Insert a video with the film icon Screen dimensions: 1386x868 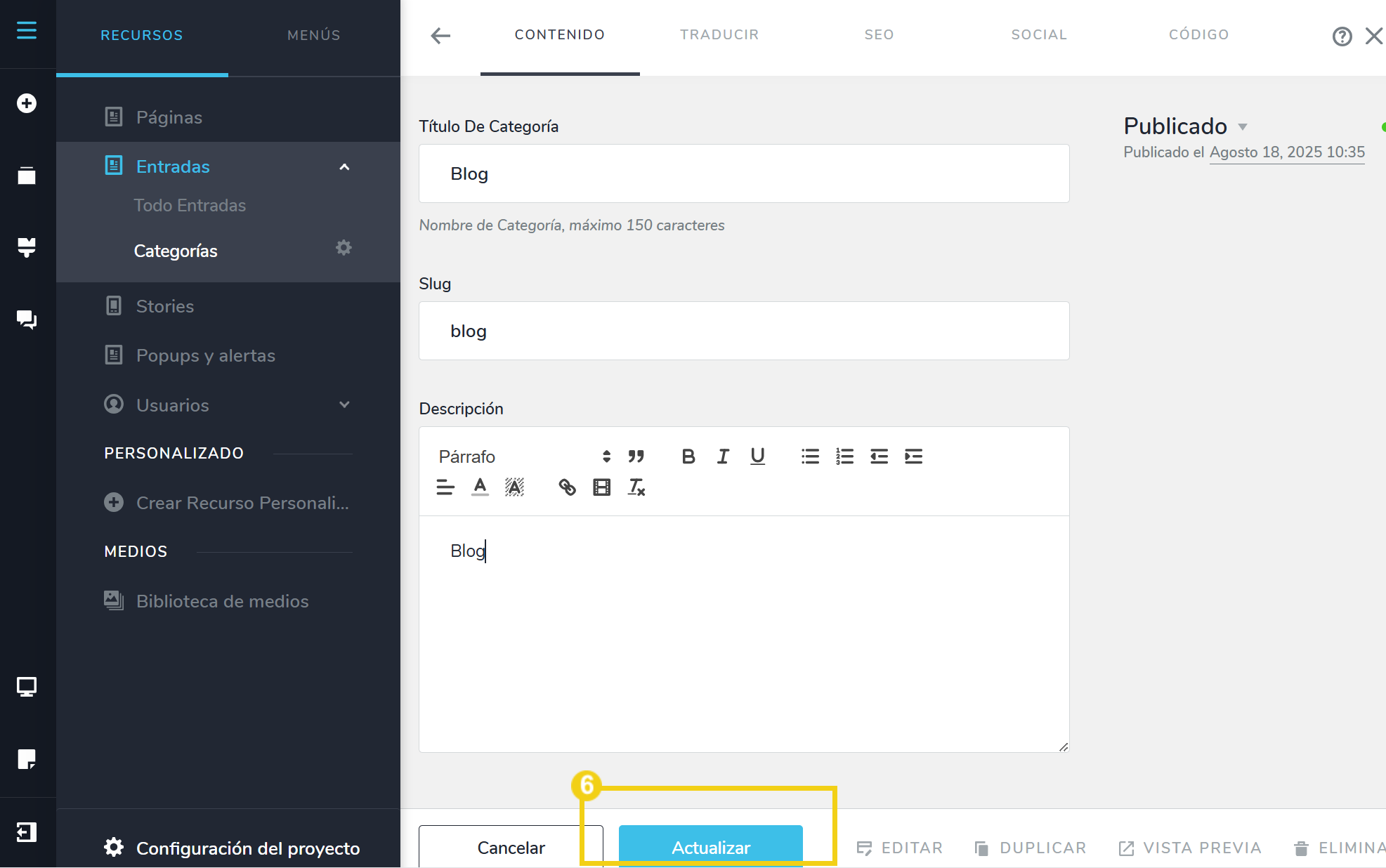point(602,487)
